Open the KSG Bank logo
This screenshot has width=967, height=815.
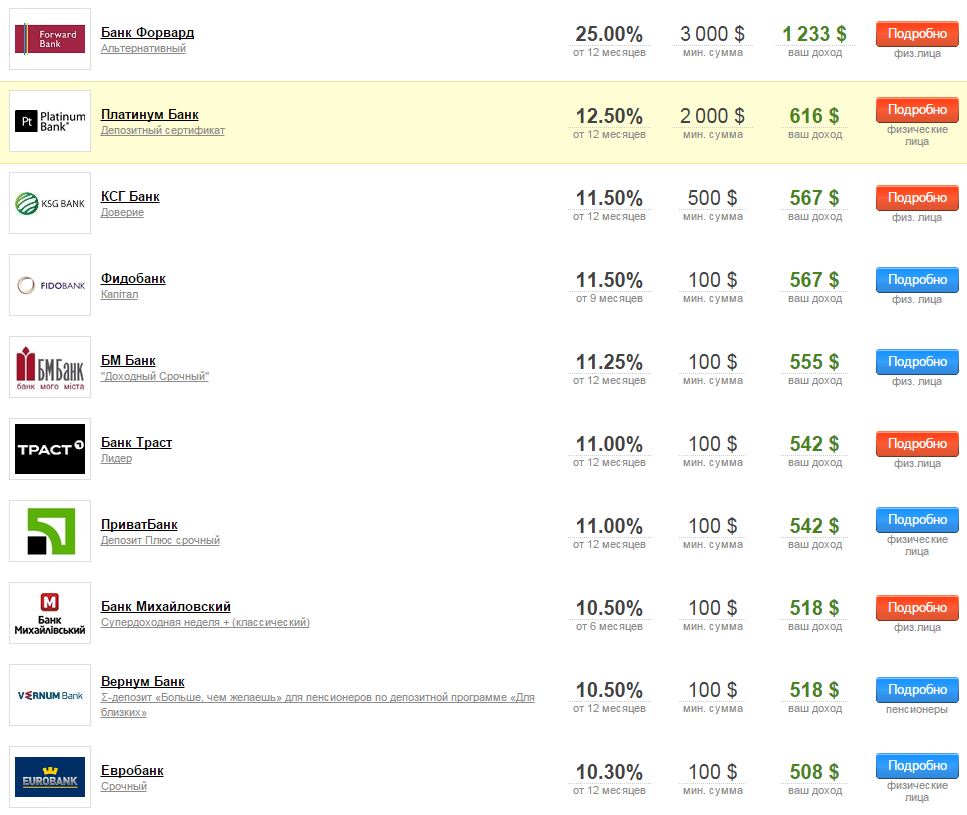coord(50,203)
